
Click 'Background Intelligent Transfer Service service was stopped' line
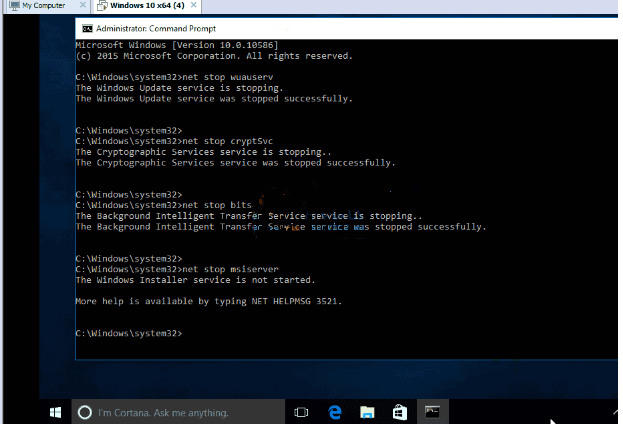click(281, 227)
